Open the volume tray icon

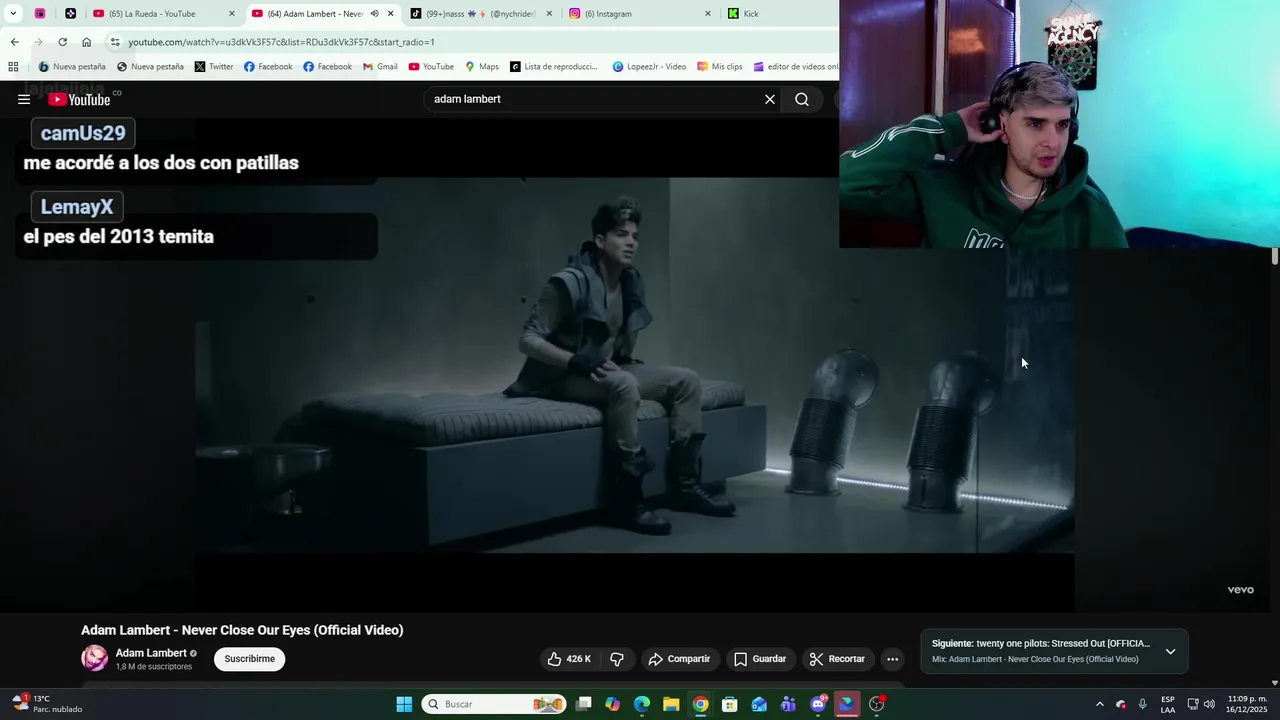(1210, 704)
